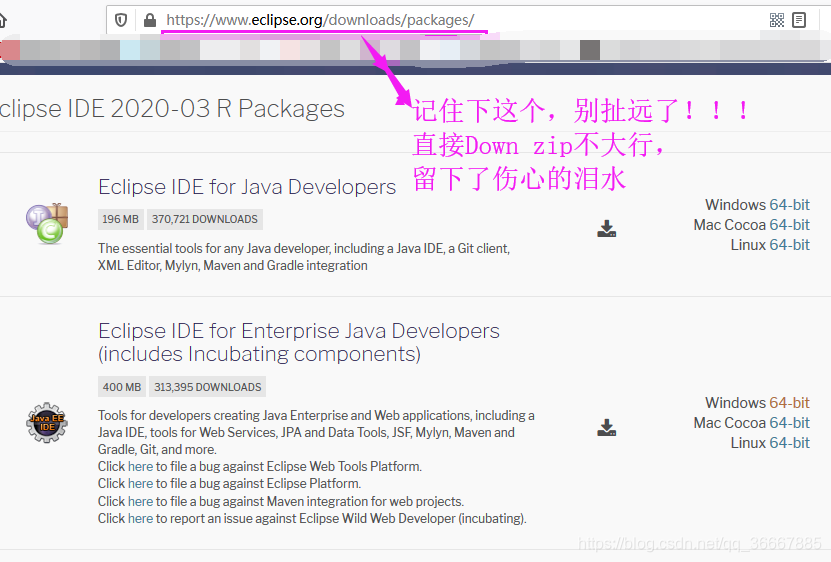Click the Java Developers package logo
This screenshot has width=831, height=562.
(x=47, y=224)
